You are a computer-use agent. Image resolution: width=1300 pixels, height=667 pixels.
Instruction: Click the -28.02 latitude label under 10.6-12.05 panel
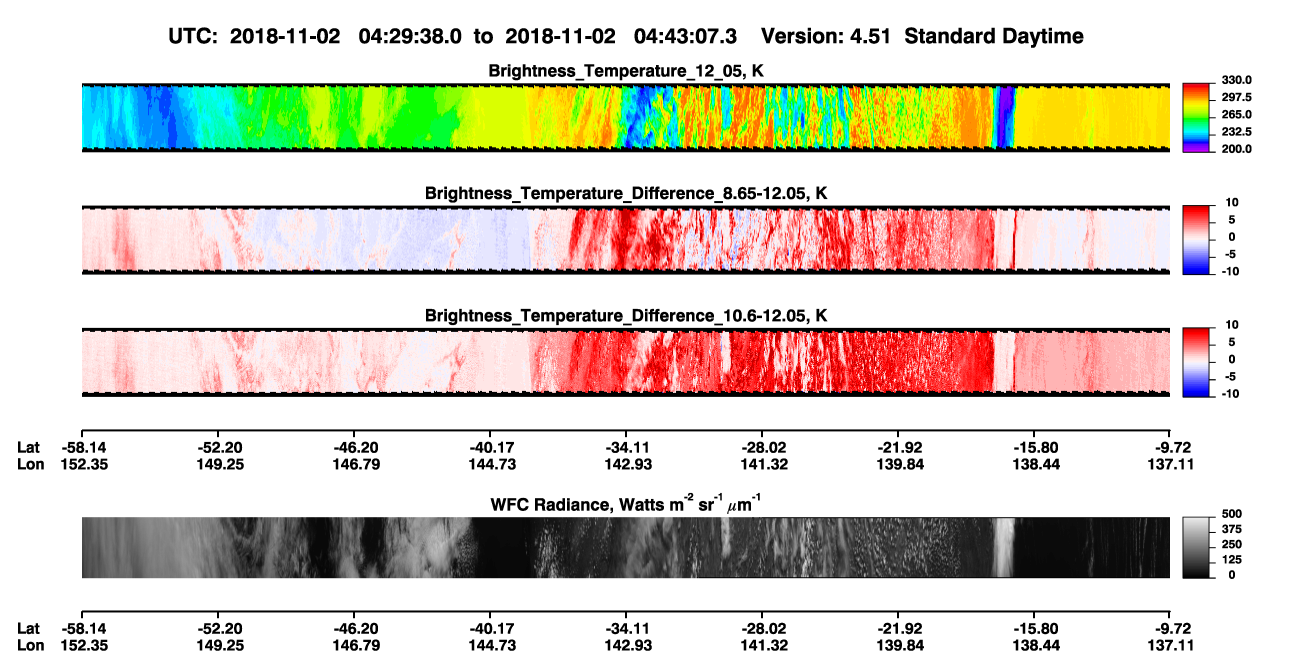[x=762, y=447]
